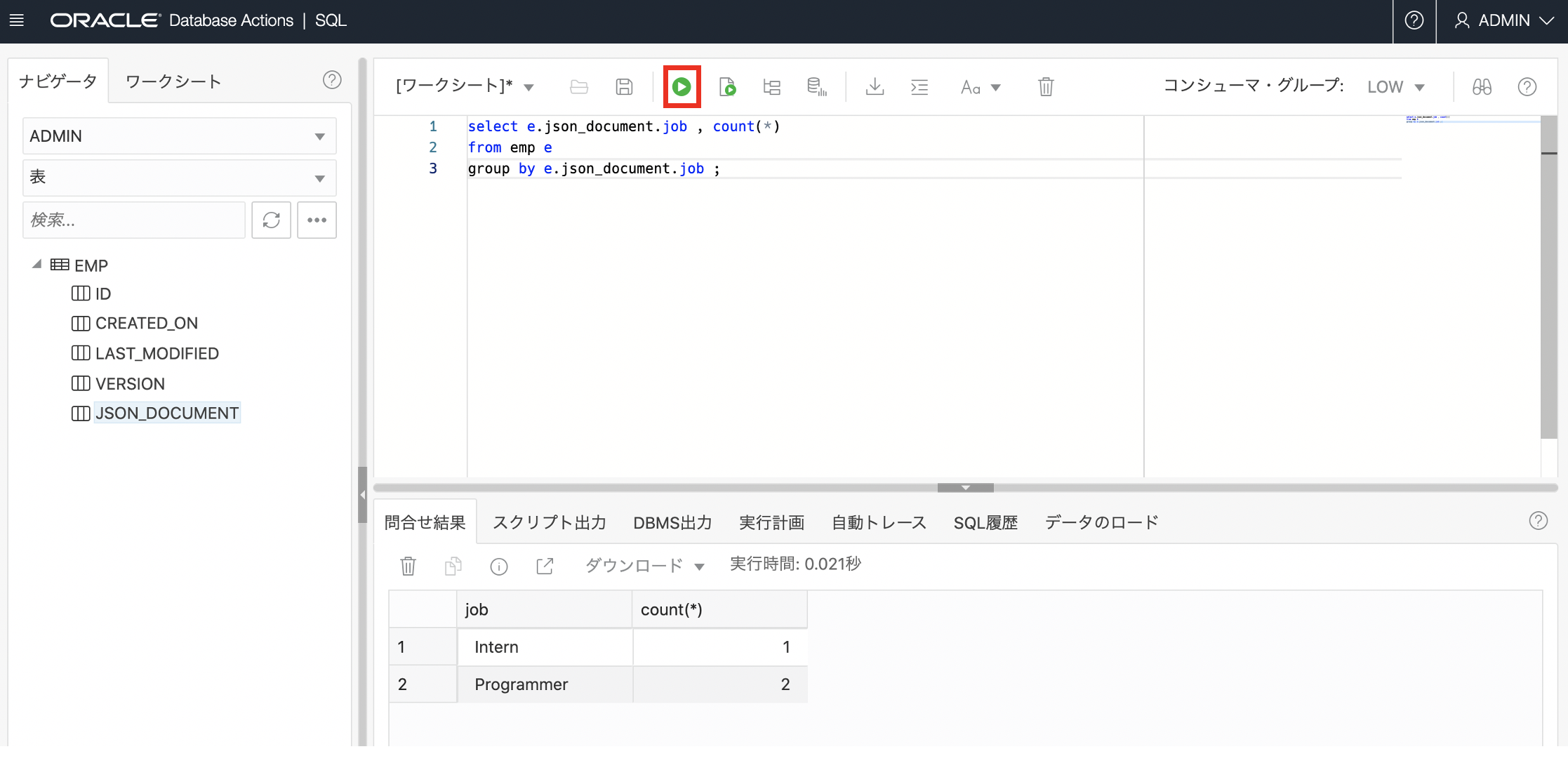Switch to the スクリプト出力 tab
The width and height of the screenshot is (1568, 775).
(549, 523)
